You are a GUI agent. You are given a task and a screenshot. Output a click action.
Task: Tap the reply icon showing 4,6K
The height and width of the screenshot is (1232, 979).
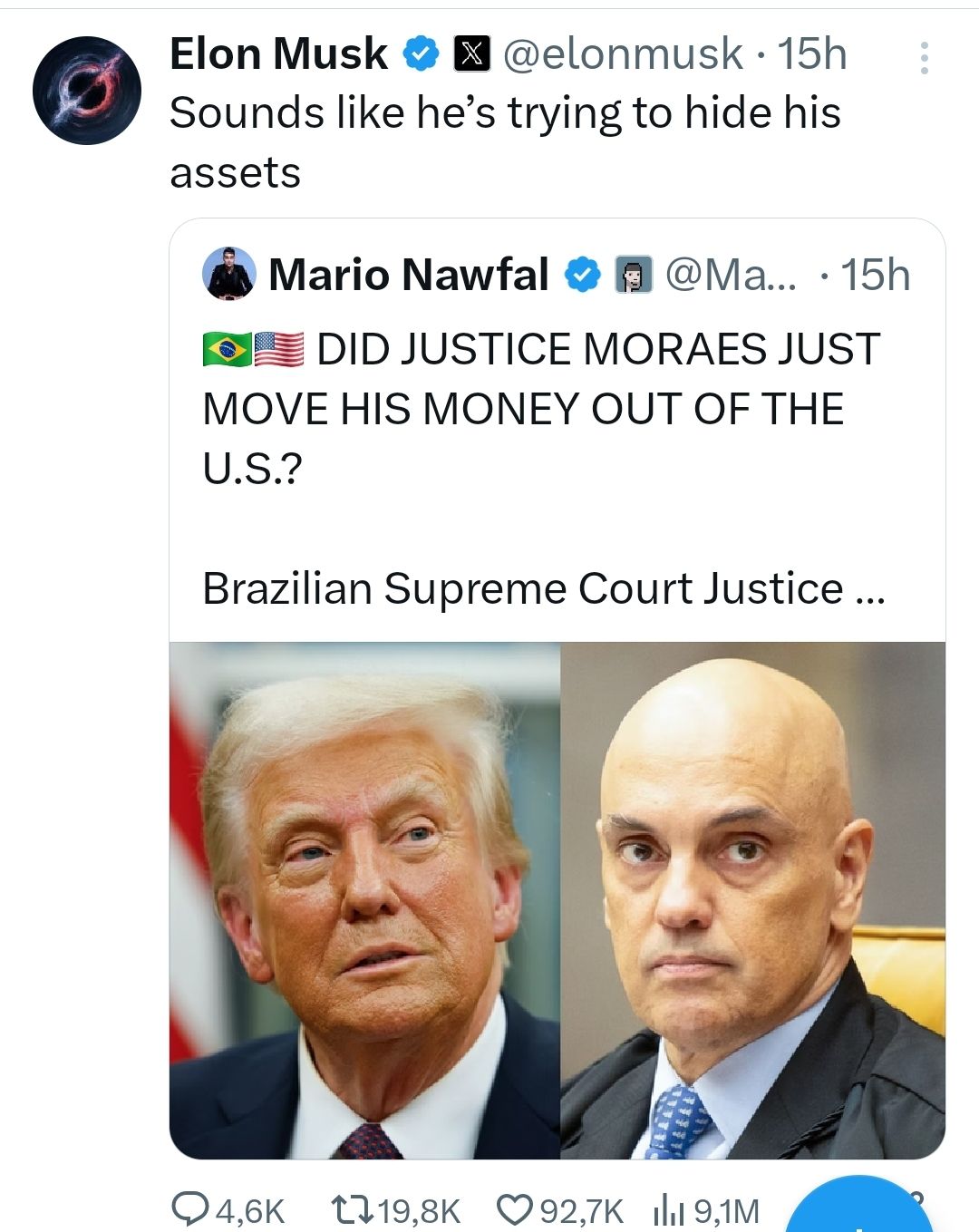191,1209
